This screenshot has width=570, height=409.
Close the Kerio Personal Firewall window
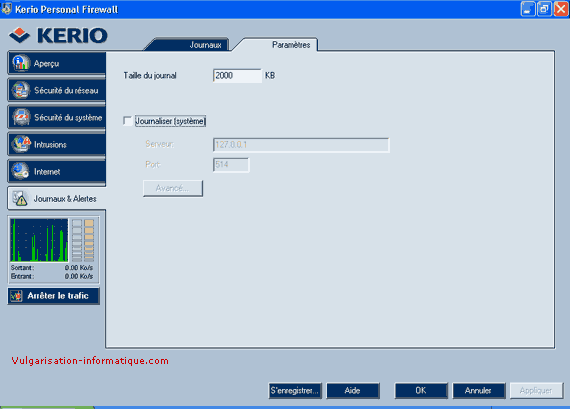[x=561, y=9]
